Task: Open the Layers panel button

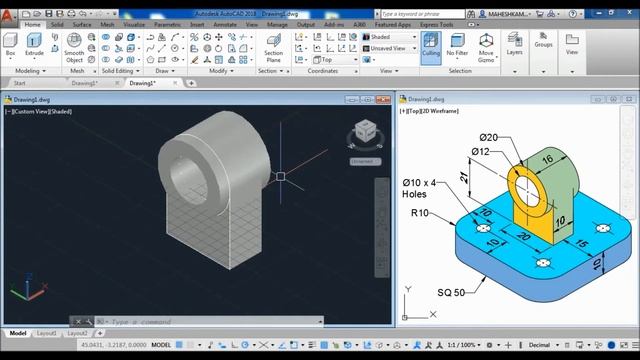Action: point(514,44)
